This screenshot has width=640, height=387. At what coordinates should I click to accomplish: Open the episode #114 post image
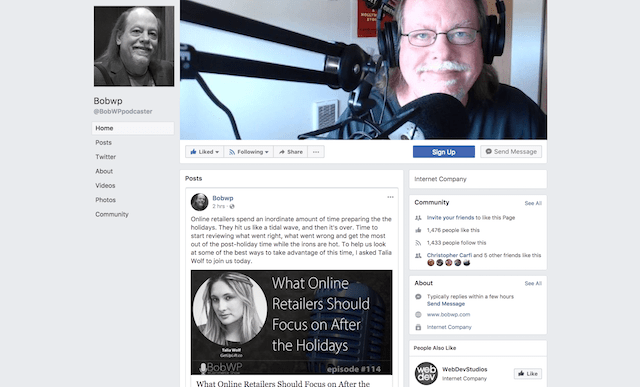coord(291,322)
